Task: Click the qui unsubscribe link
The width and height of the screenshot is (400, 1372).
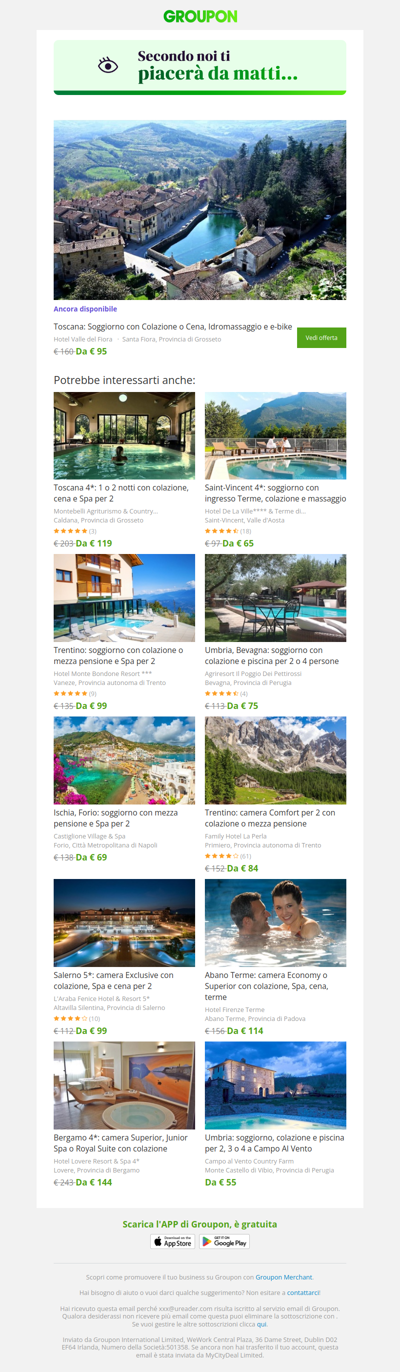Action: click(x=261, y=1324)
